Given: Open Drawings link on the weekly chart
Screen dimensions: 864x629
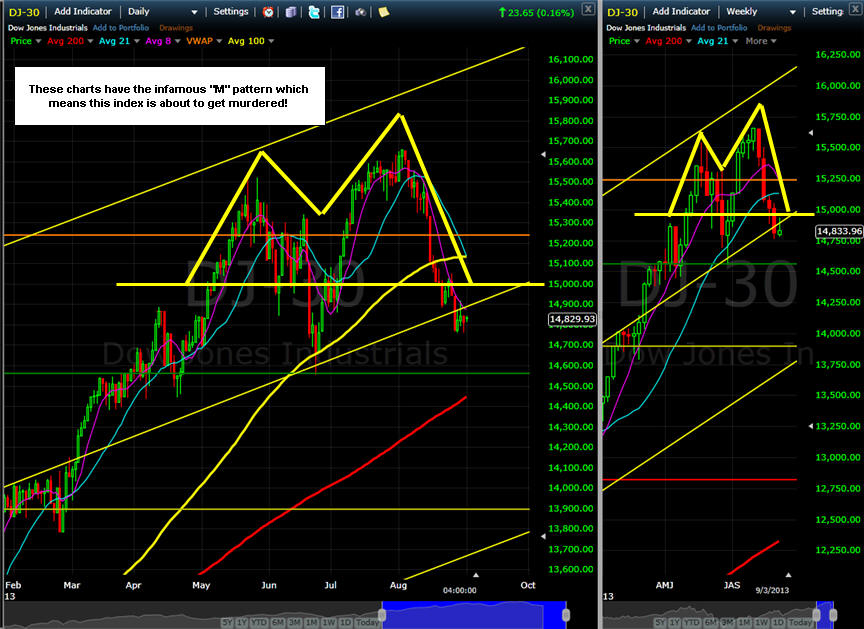Looking at the screenshot, I should (x=774, y=27).
